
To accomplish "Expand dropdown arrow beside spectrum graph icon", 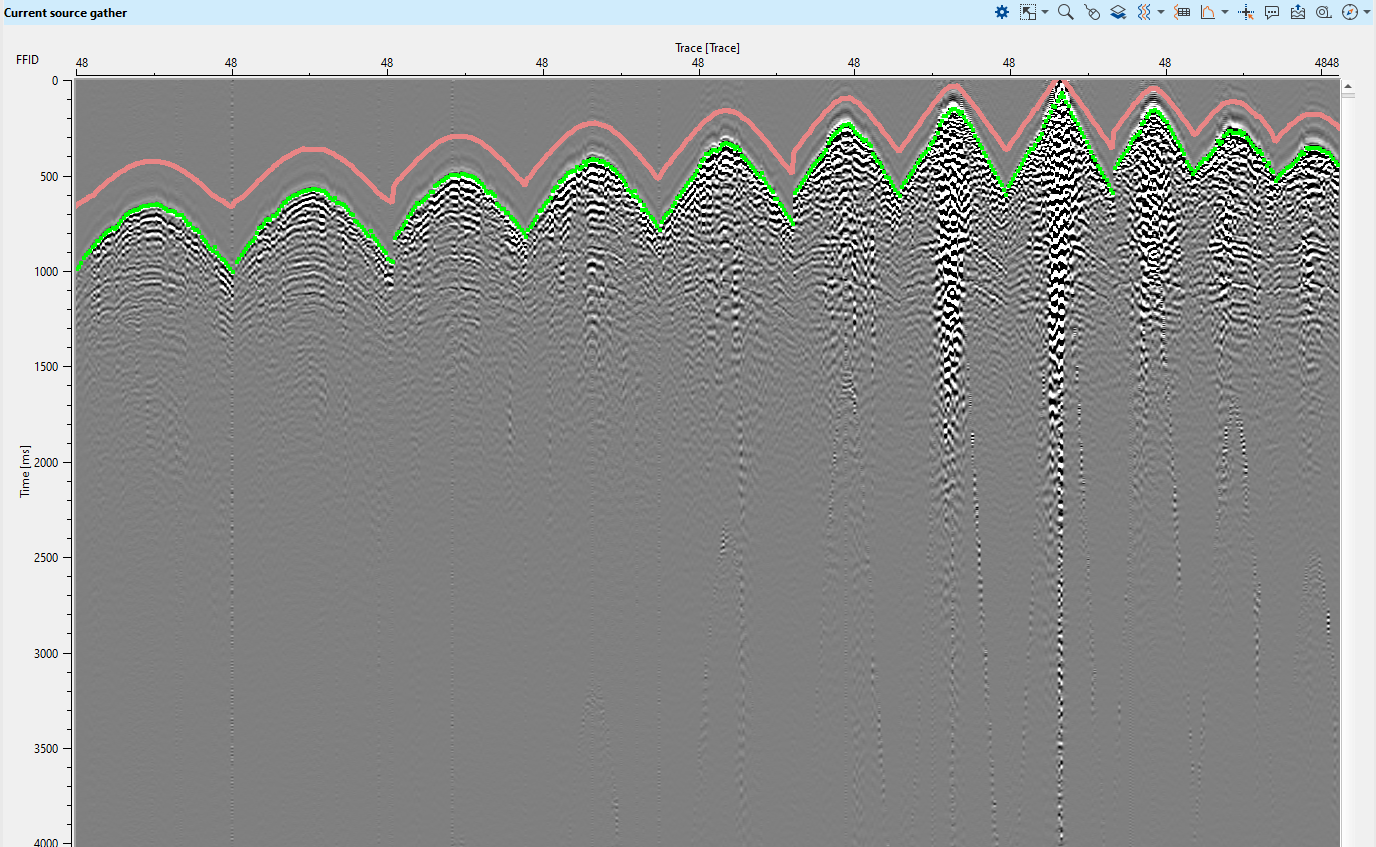I will 1225,13.
